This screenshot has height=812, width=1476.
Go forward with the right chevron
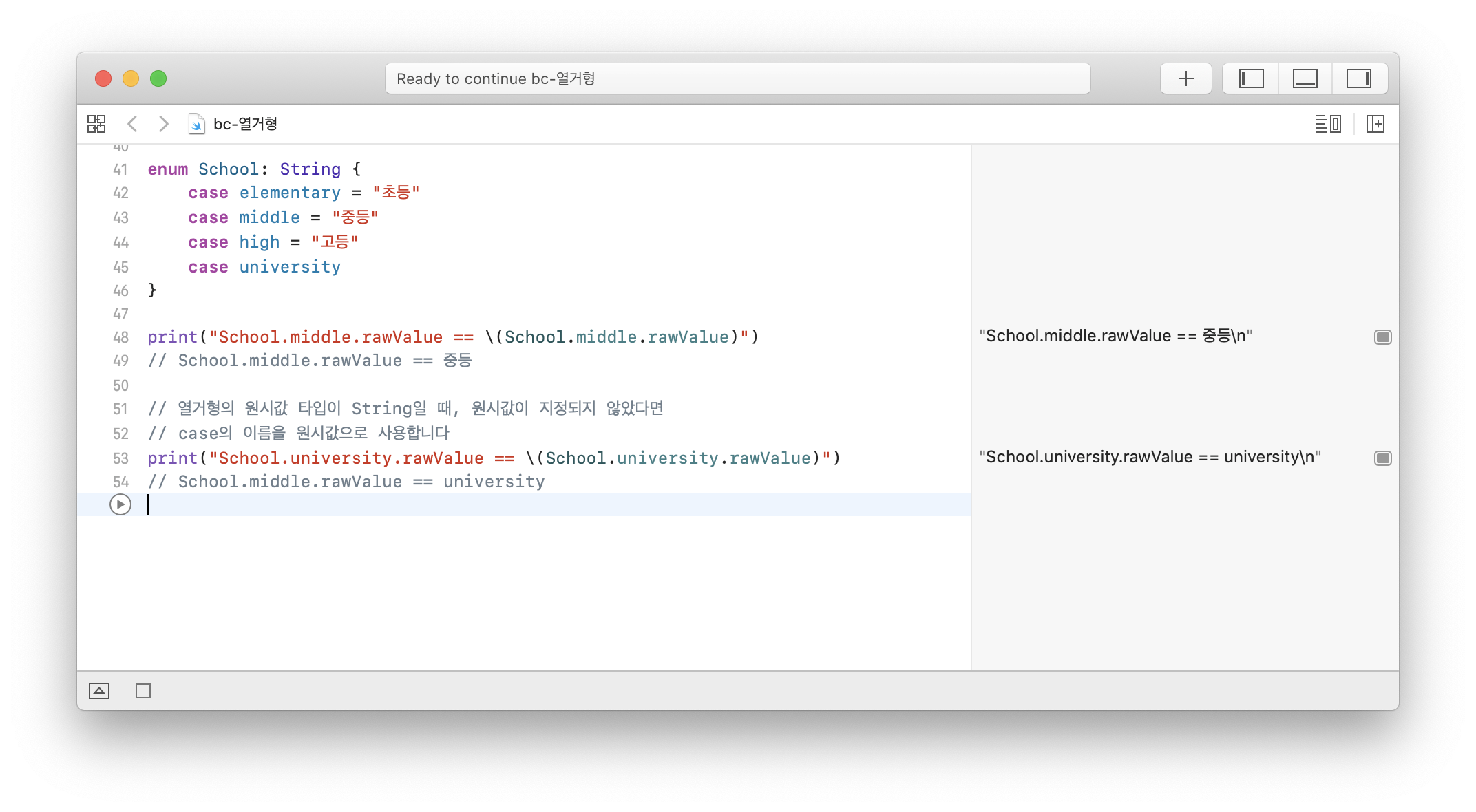[x=163, y=124]
